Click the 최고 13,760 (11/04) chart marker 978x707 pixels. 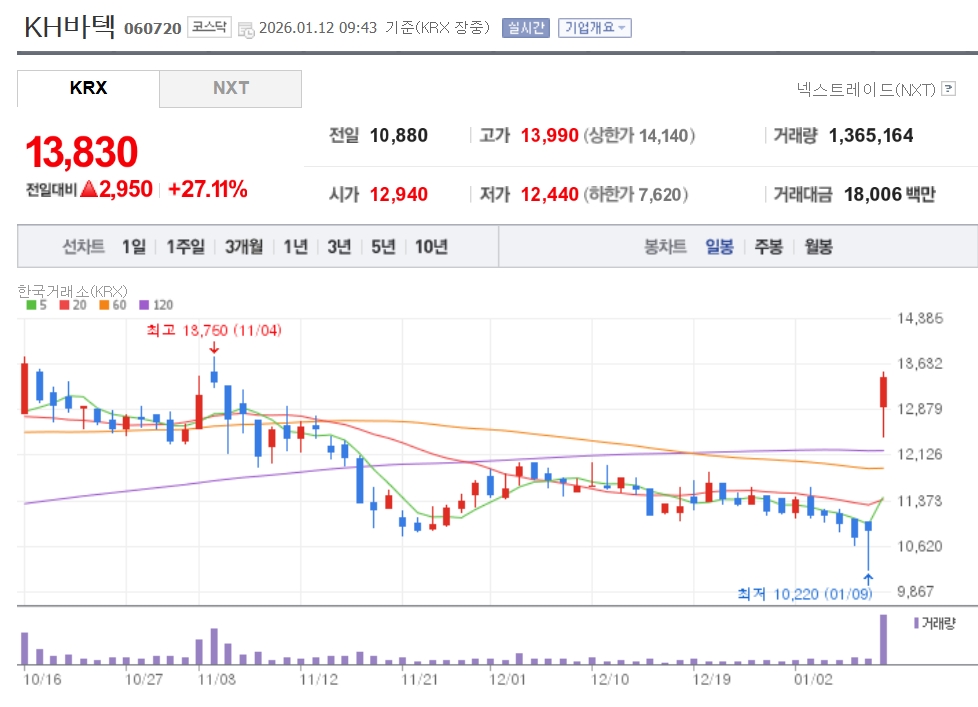[214, 330]
